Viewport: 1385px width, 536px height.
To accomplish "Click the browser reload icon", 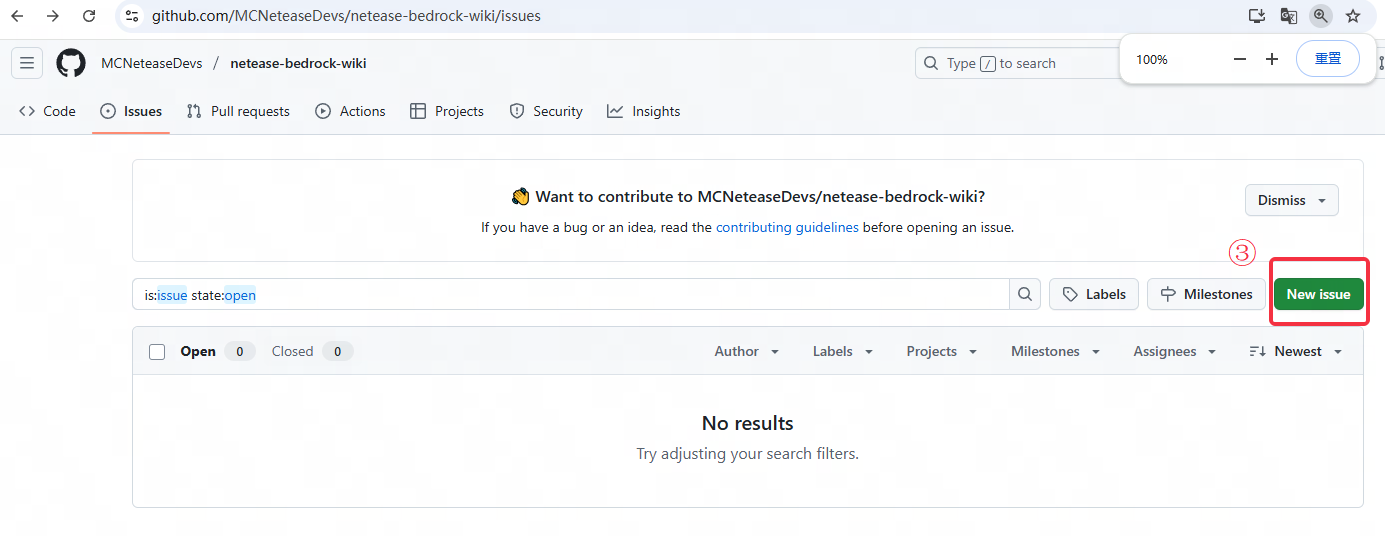I will point(89,16).
